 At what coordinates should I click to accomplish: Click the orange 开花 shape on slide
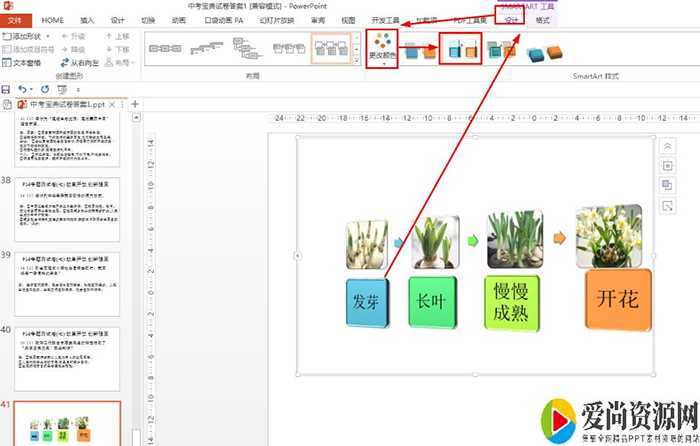(617, 299)
